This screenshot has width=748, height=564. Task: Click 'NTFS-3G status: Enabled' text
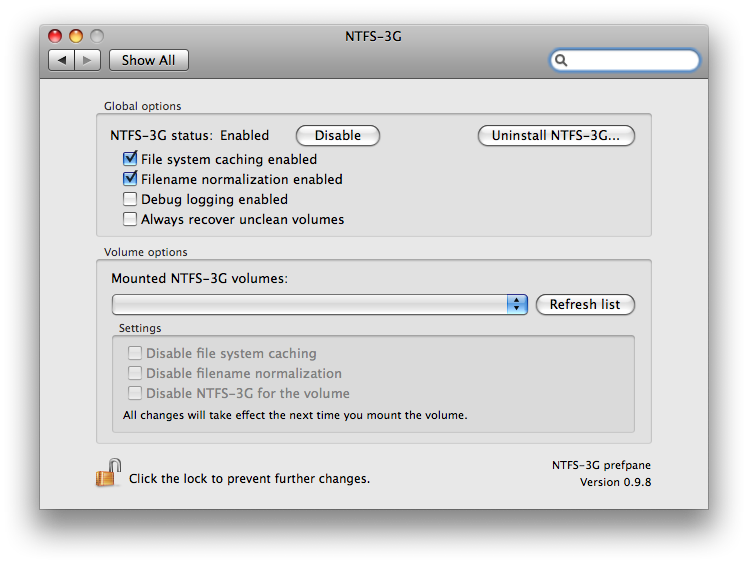(189, 136)
